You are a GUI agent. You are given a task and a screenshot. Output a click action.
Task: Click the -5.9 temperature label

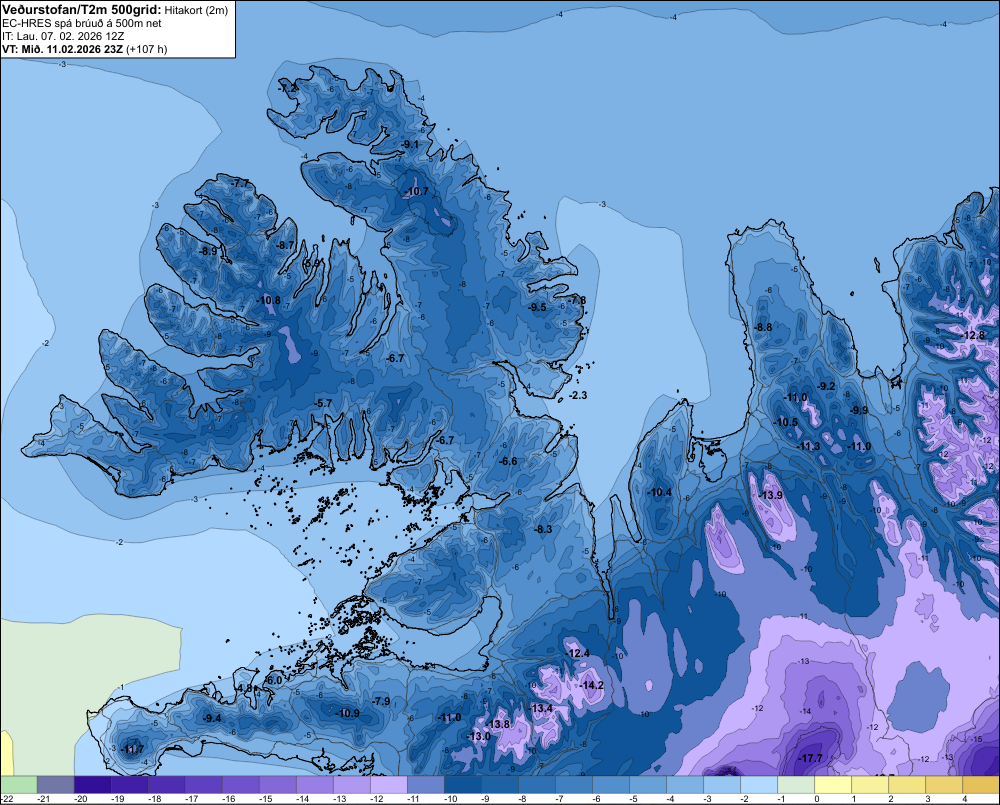311,263
